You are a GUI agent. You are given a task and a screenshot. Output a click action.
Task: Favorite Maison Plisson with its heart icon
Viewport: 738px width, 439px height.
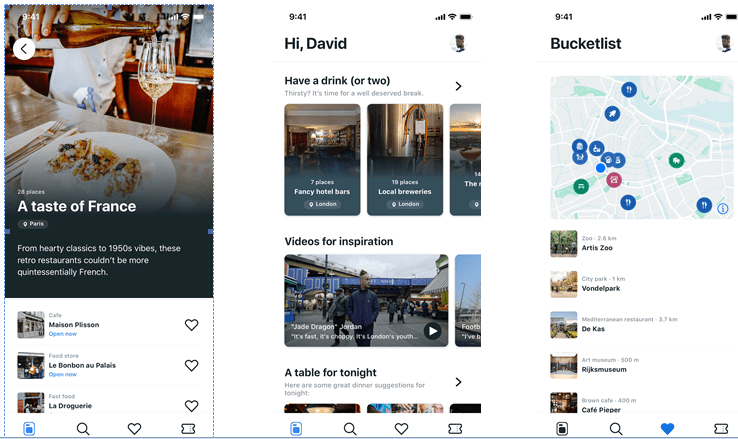tap(191, 325)
